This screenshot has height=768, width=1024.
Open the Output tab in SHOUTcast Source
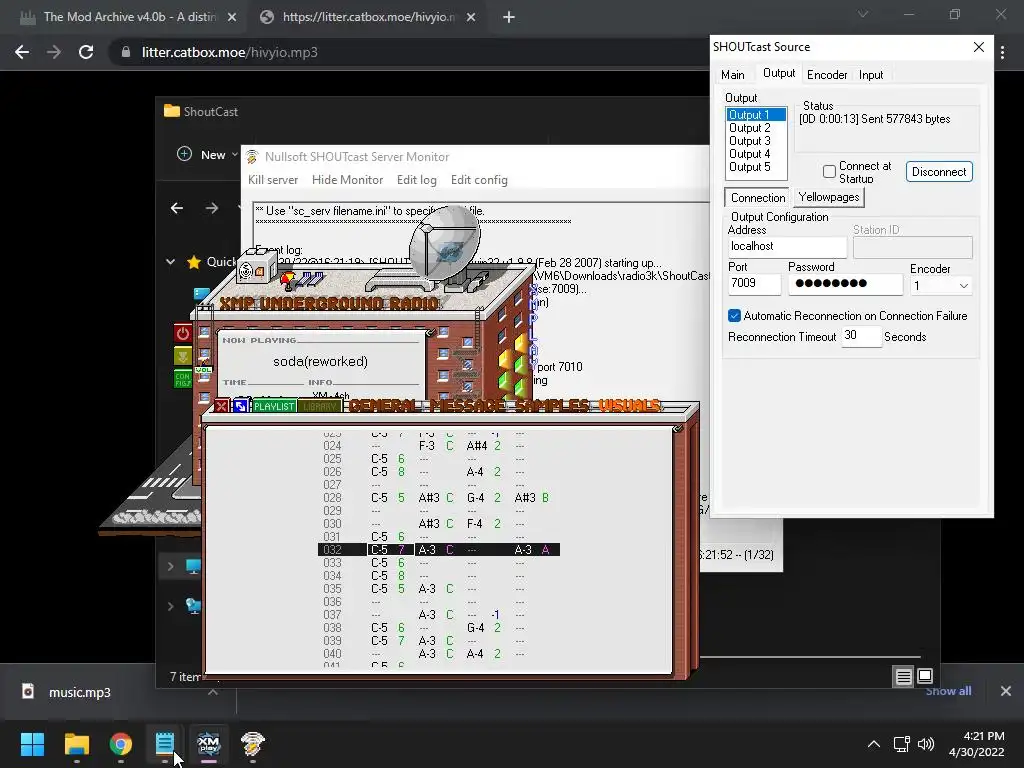click(x=778, y=73)
